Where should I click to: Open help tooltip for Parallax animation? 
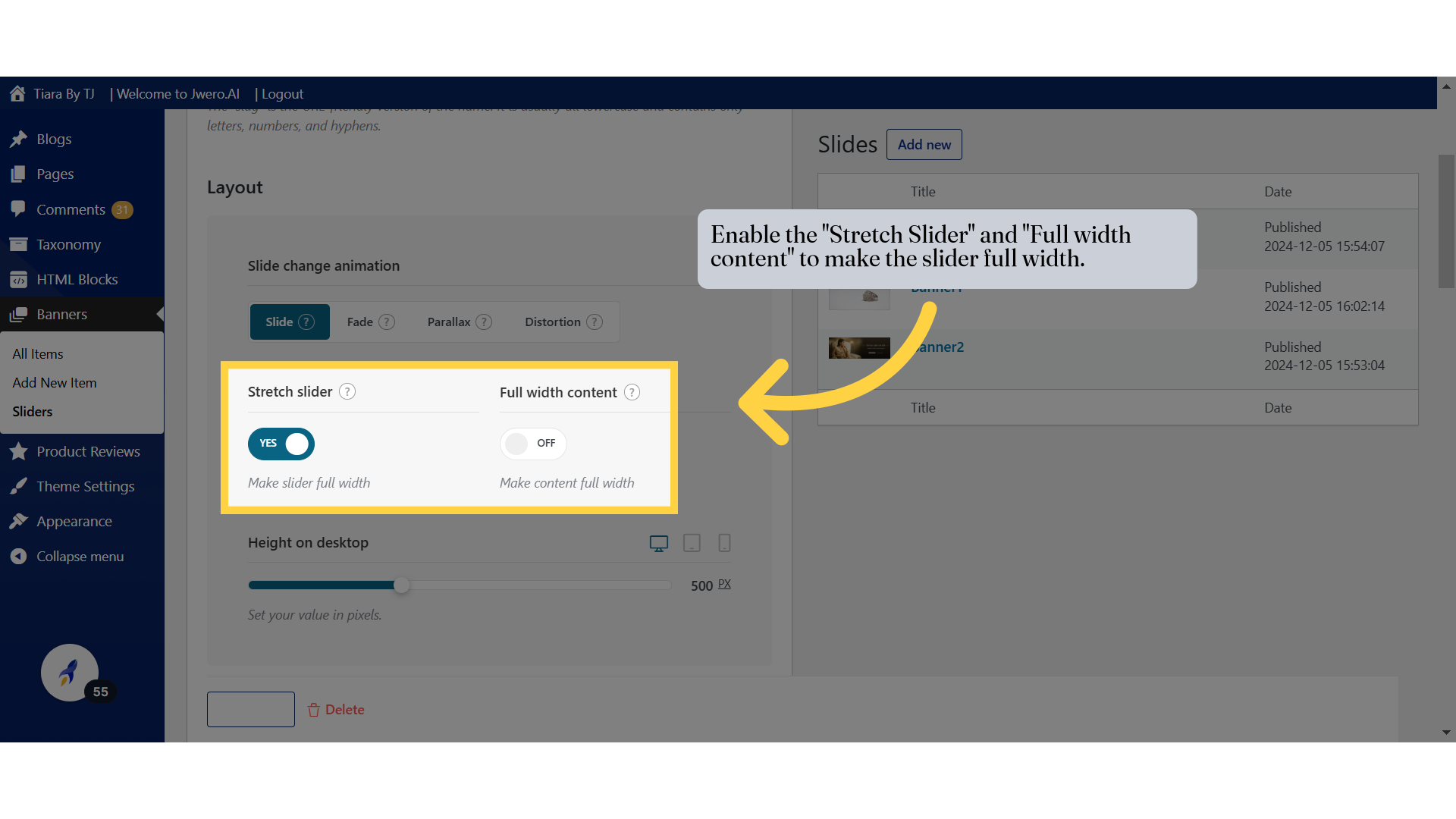[484, 322]
